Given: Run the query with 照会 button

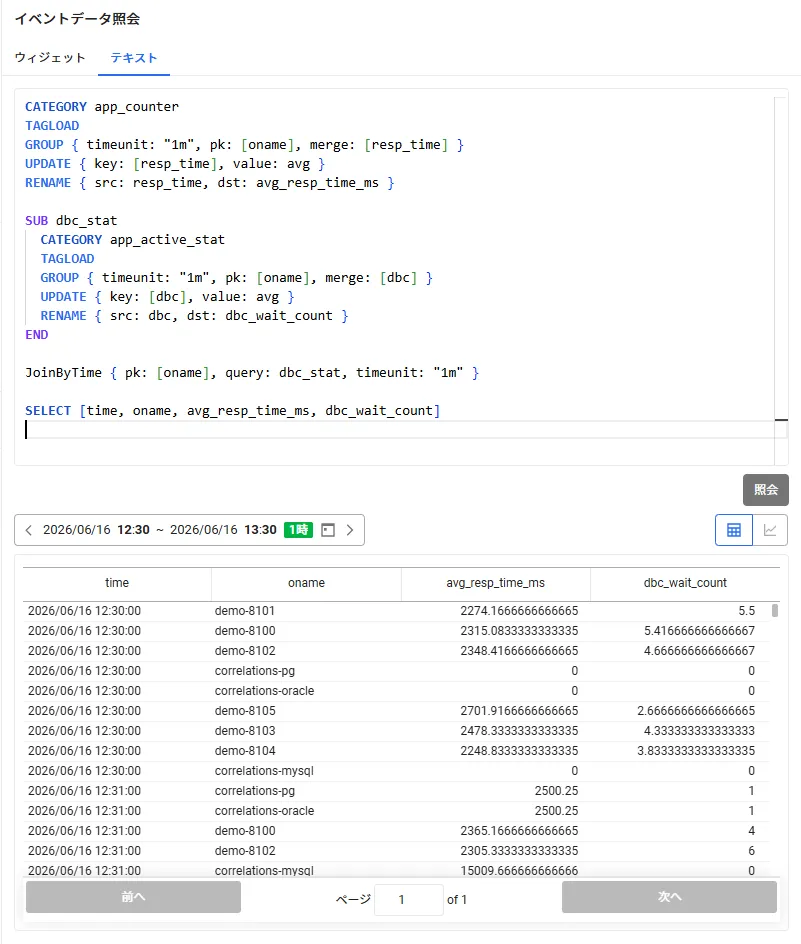Looking at the screenshot, I should (x=765, y=489).
